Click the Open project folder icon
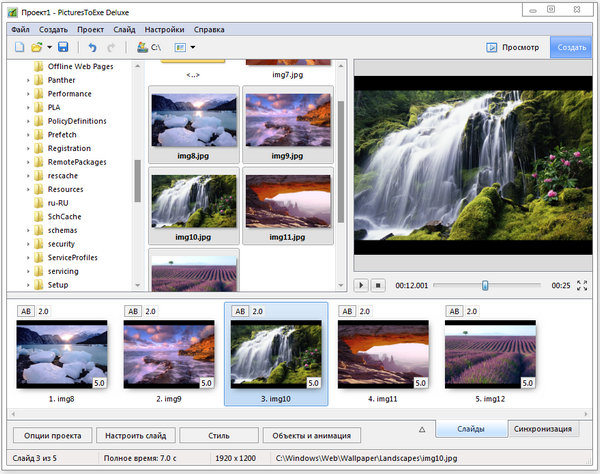The width and height of the screenshot is (600, 474). (37, 47)
